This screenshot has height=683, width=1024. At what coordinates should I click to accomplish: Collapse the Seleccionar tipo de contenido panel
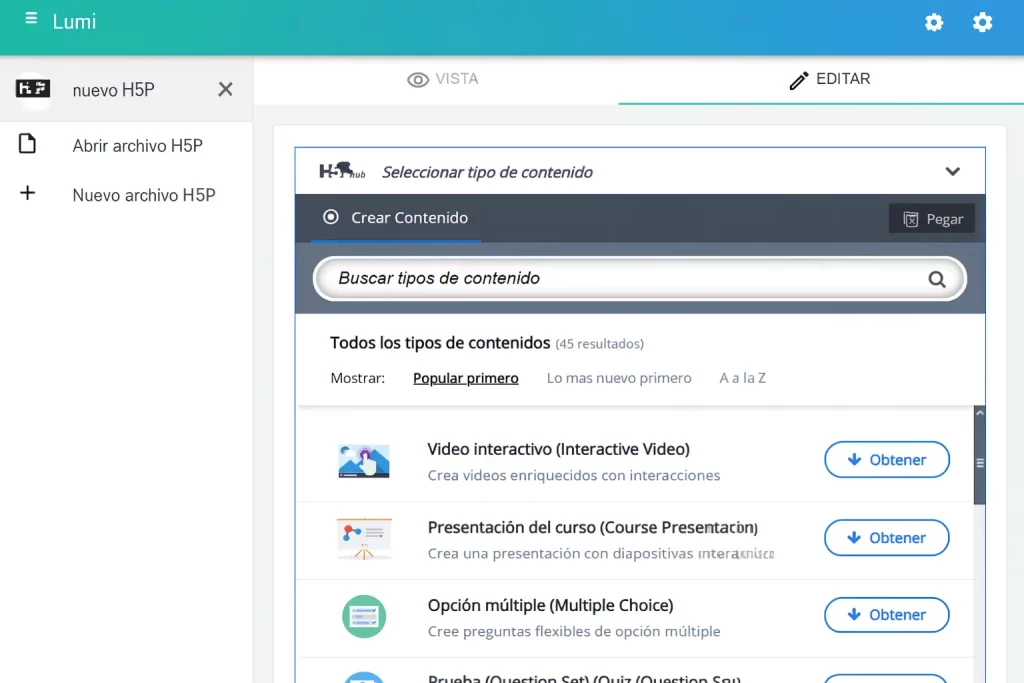tap(952, 170)
